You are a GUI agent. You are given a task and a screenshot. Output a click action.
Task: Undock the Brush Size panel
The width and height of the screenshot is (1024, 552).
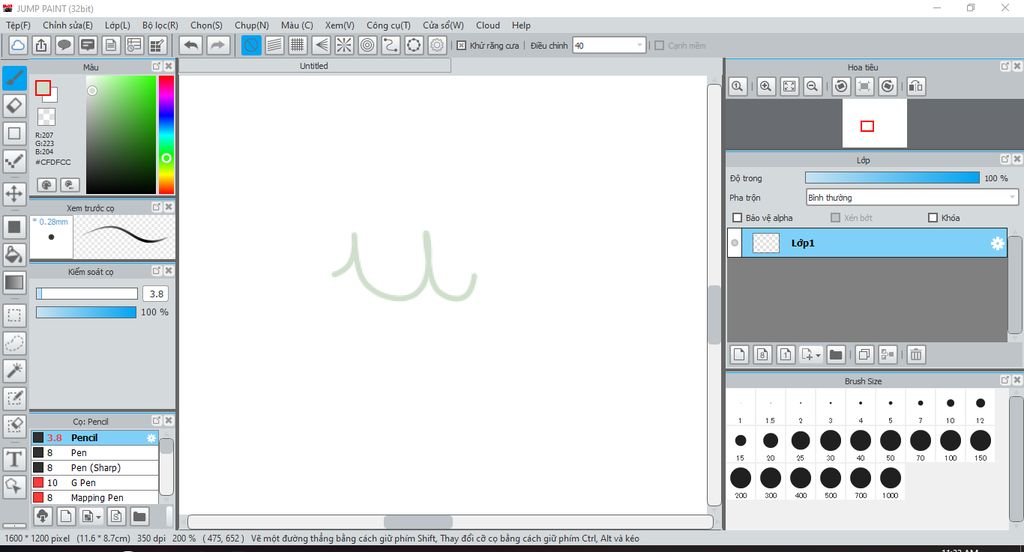[x=1005, y=380]
